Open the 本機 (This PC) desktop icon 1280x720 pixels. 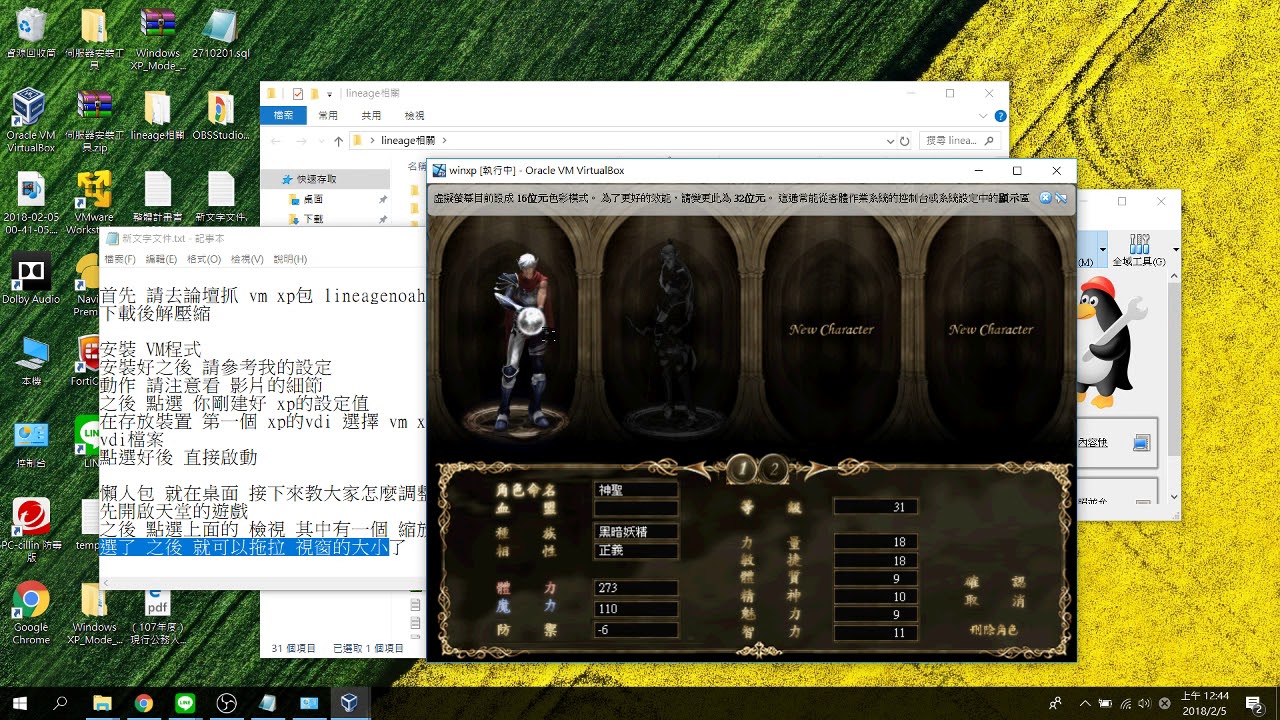31,362
